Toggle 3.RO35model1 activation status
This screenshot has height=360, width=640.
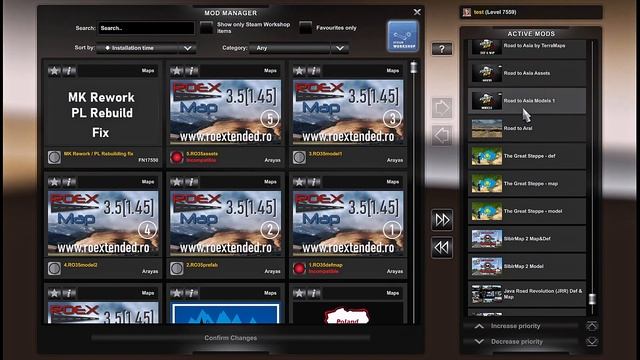pos(299,157)
